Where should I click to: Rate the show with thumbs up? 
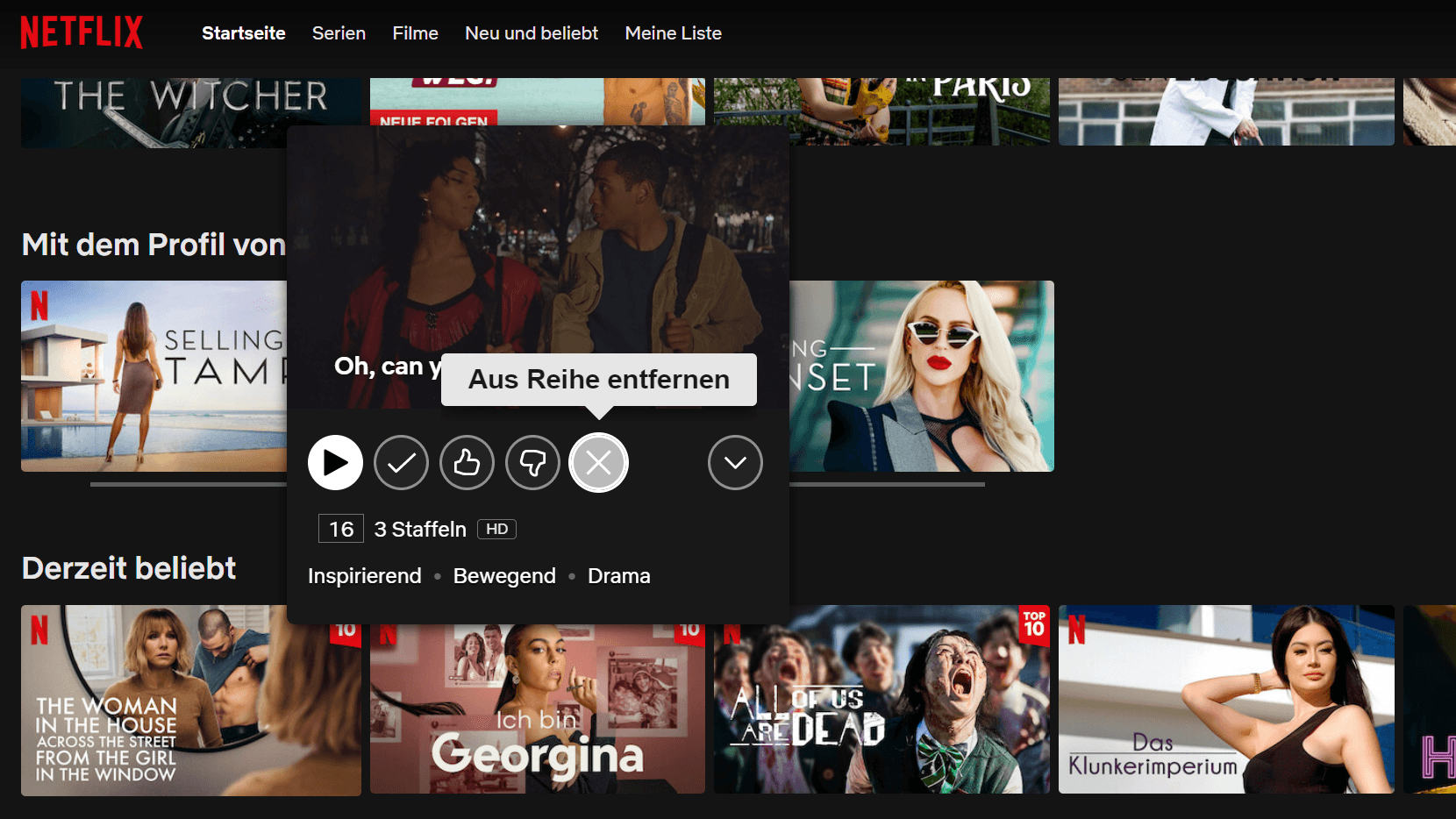click(x=467, y=462)
